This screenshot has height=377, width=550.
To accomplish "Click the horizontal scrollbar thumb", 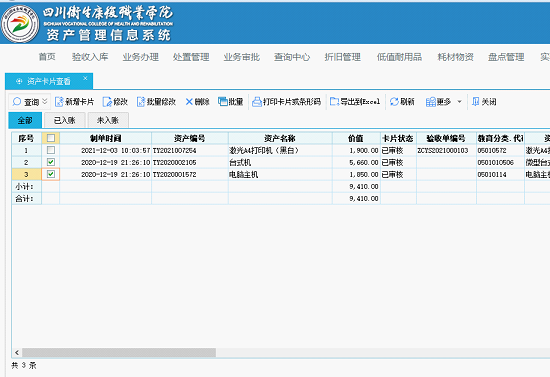I will (119, 352).
